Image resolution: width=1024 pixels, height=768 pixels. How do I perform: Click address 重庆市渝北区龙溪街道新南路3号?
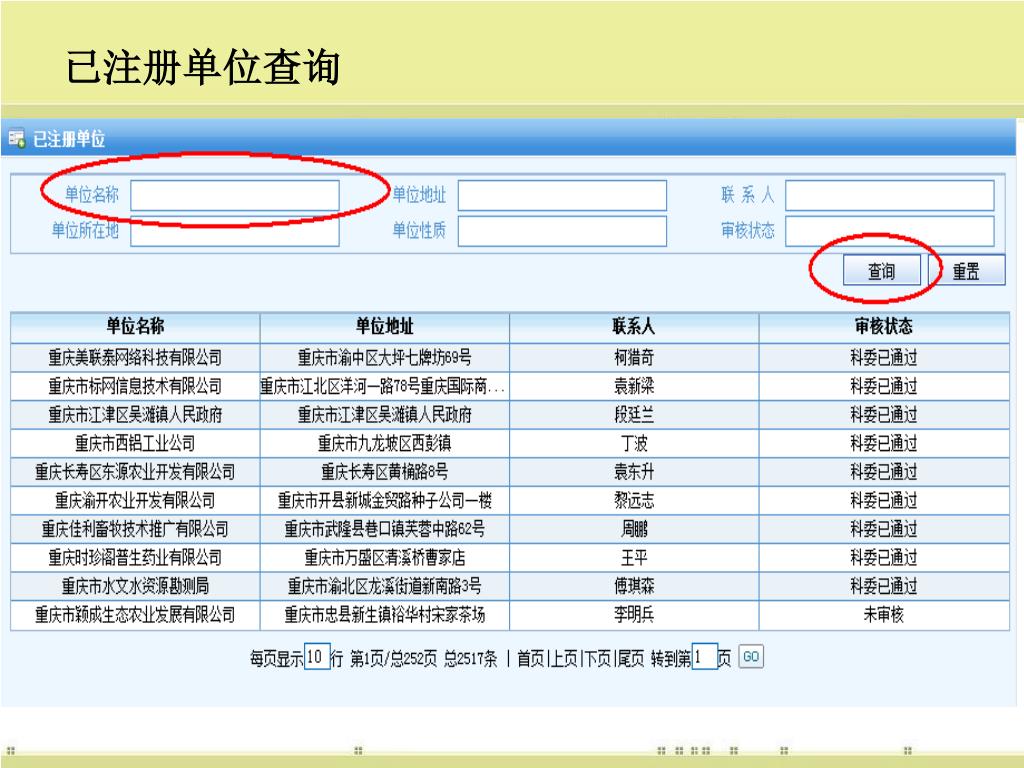point(385,586)
